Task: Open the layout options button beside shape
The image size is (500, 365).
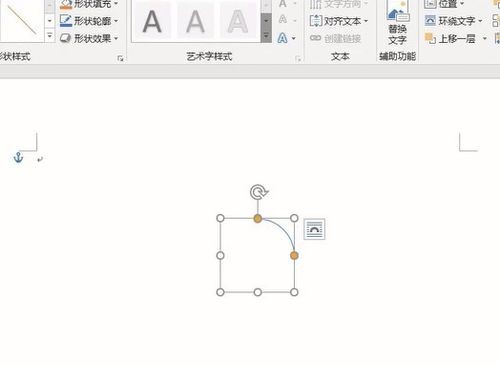Action: pos(314,229)
